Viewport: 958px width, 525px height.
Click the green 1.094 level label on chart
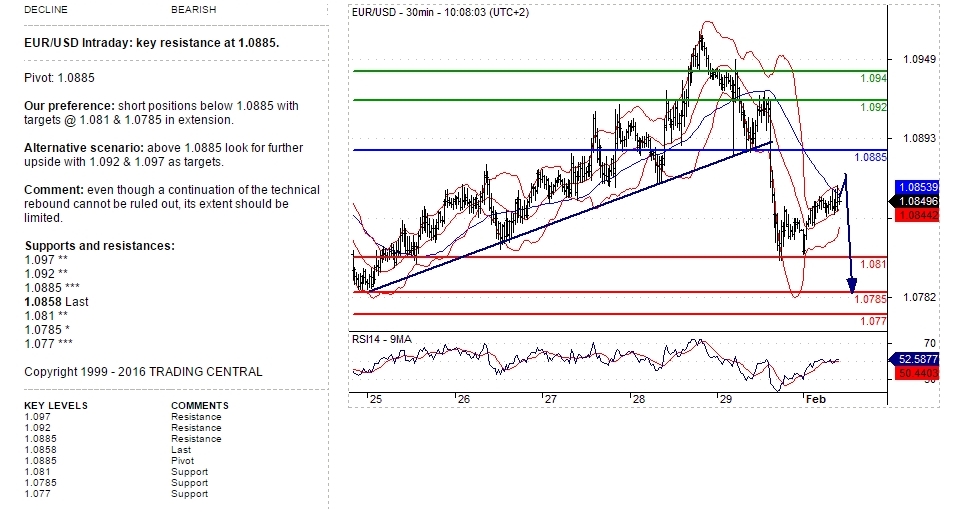(872, 78)
